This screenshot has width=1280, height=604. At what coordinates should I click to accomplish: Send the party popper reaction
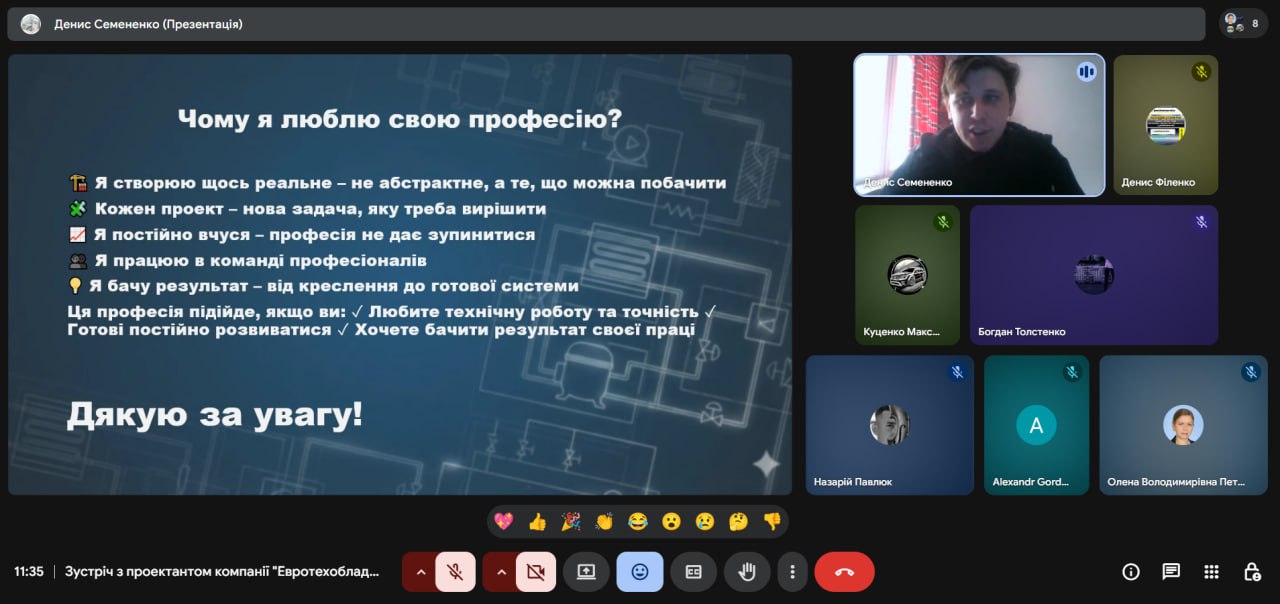pyautogui.click(x=571, y=521)
